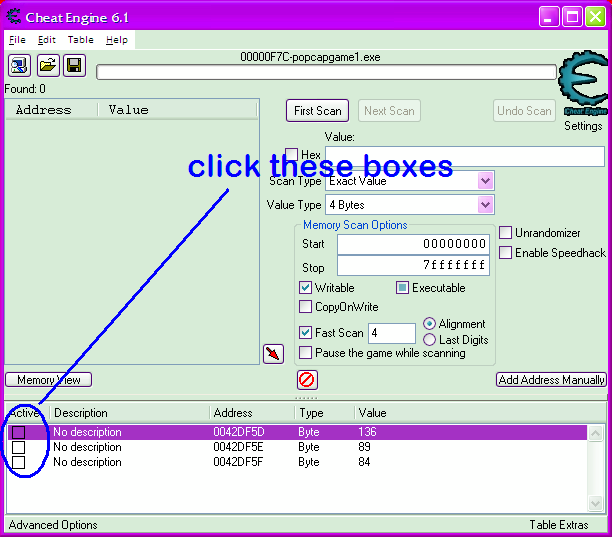
Task: Click the results Address column header
Action: (x=51, y=110)
